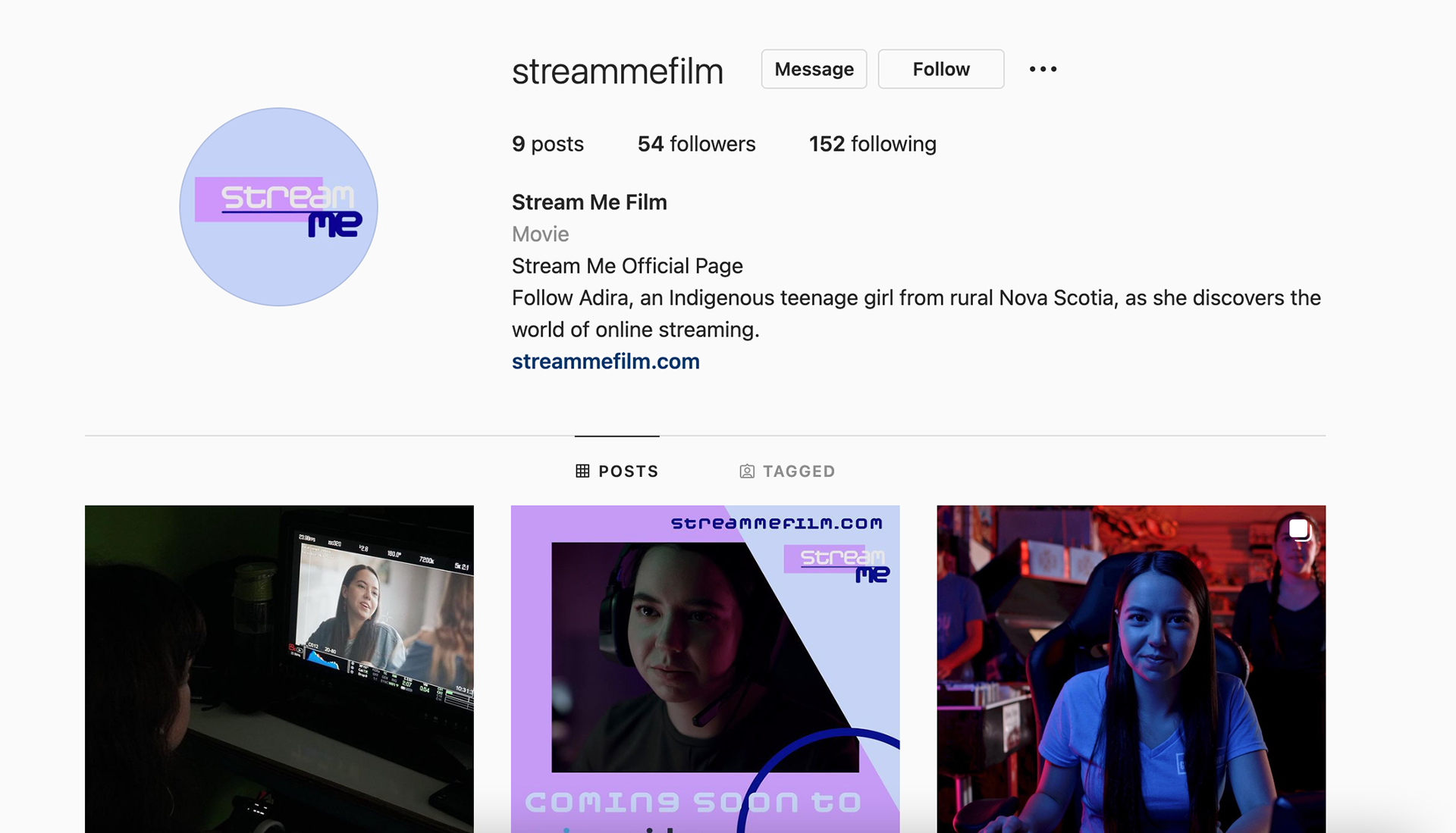Open the 152 following list
1456x833 pixels.
click(x=872, y=144)
